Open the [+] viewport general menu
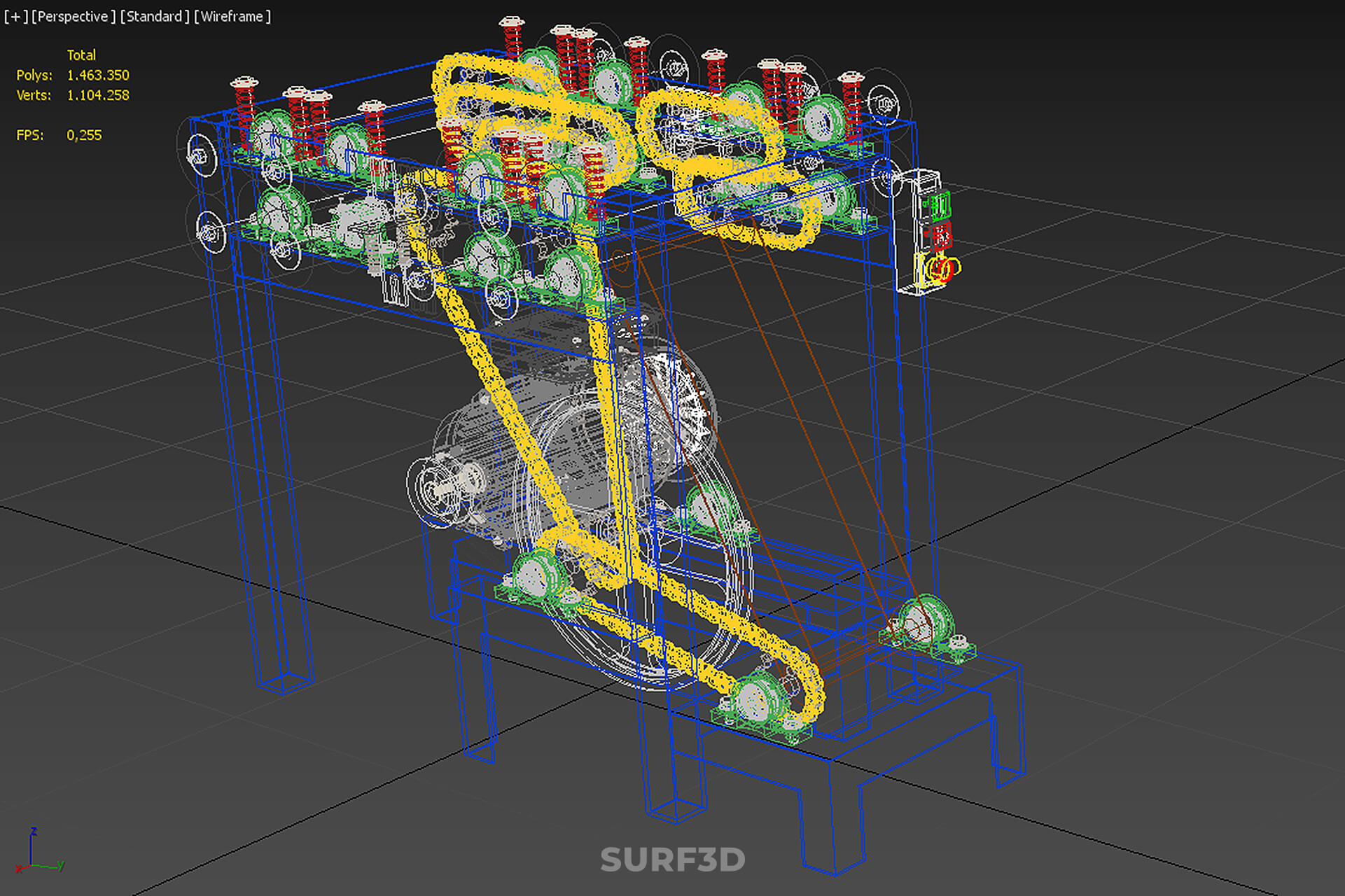1345x896 pixels. tap(16, 16)
